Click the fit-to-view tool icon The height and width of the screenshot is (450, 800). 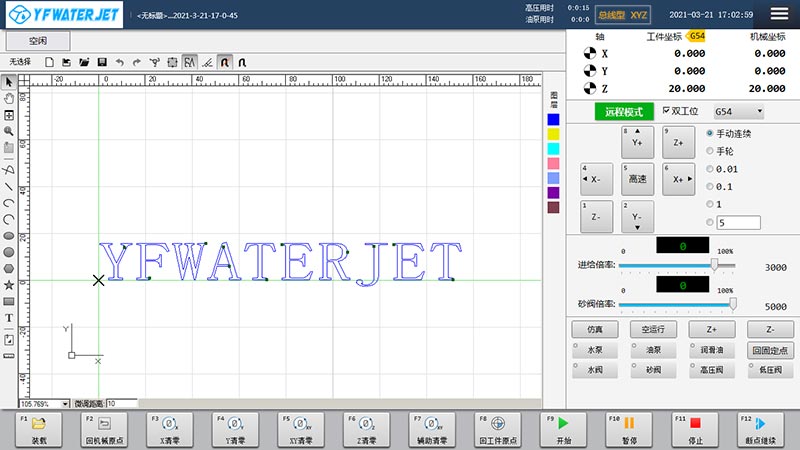click(9, 115)
